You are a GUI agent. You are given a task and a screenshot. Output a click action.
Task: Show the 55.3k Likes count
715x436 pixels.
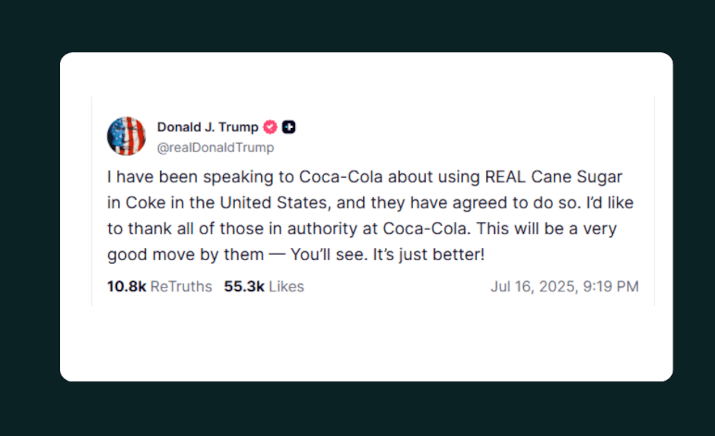click(x=244, y=286)
